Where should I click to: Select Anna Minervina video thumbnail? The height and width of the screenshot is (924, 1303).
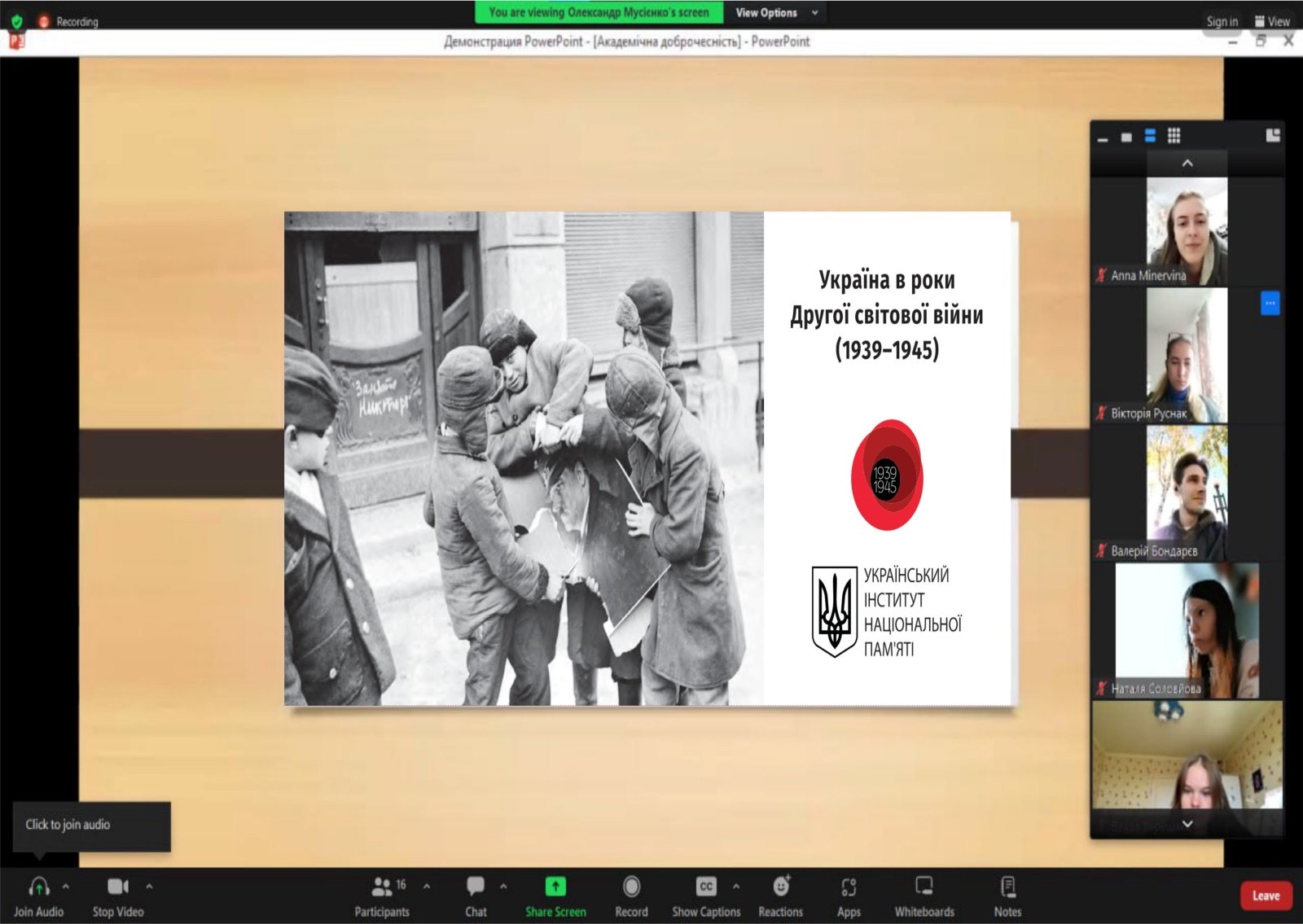pyautogui.click(x=1187, y=231)
